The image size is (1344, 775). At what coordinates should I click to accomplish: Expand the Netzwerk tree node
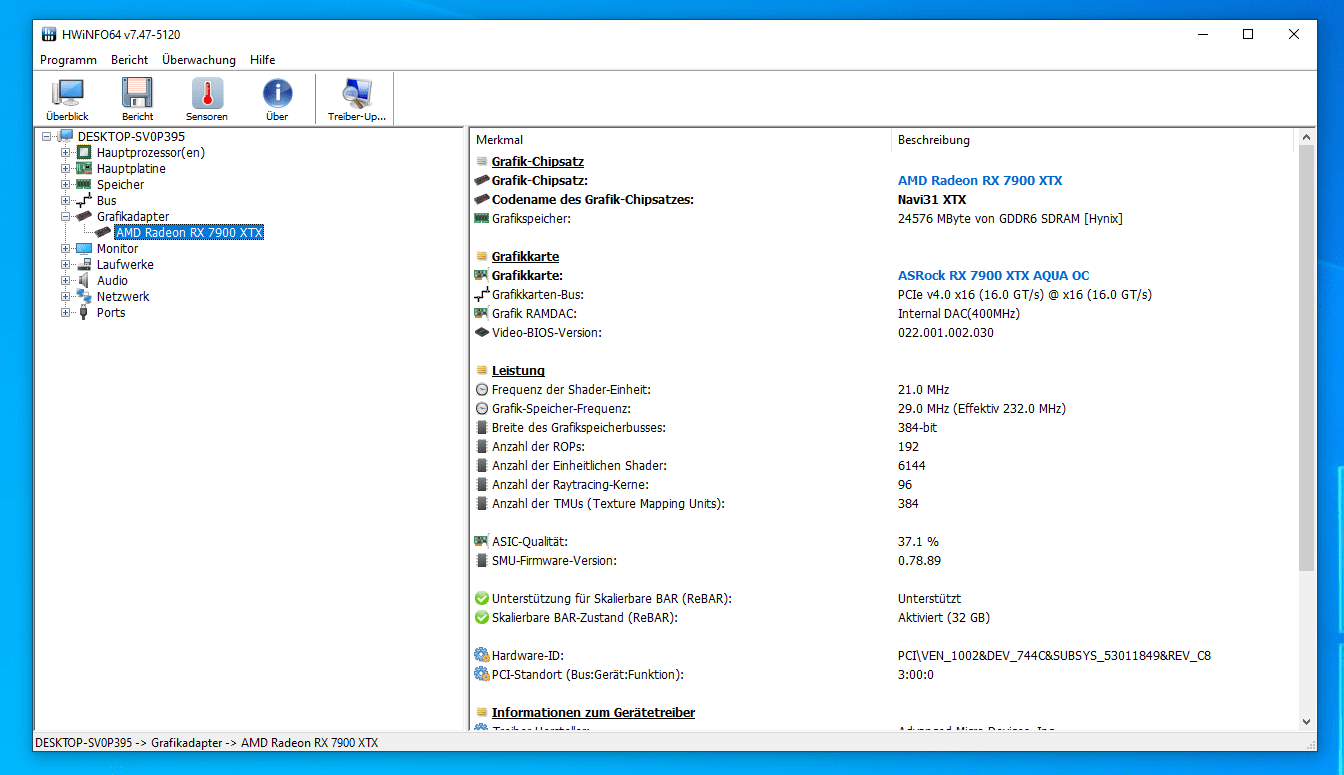point(66,297)
